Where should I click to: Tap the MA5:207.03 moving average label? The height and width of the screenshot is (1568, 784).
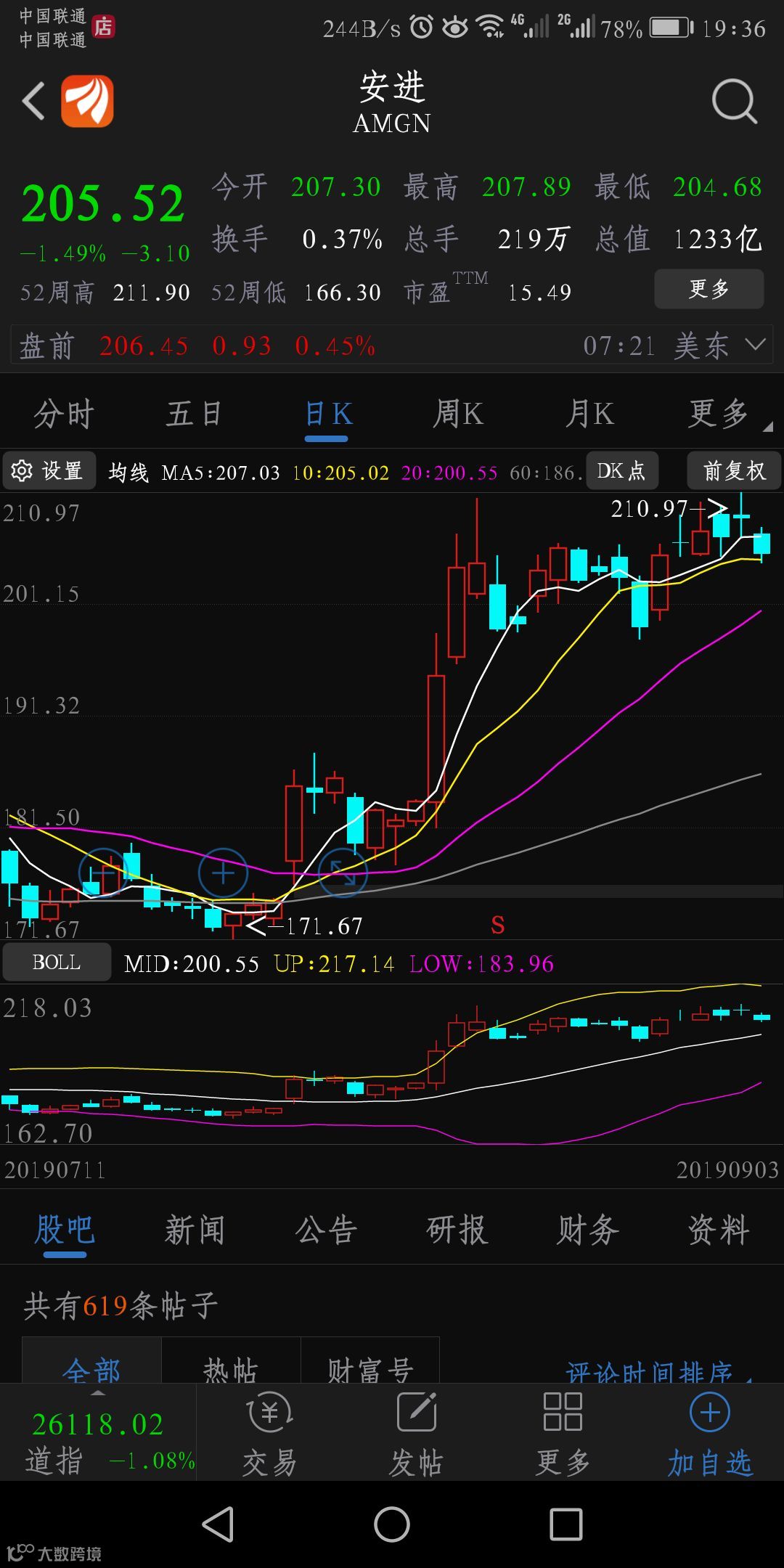coord(221,473)
